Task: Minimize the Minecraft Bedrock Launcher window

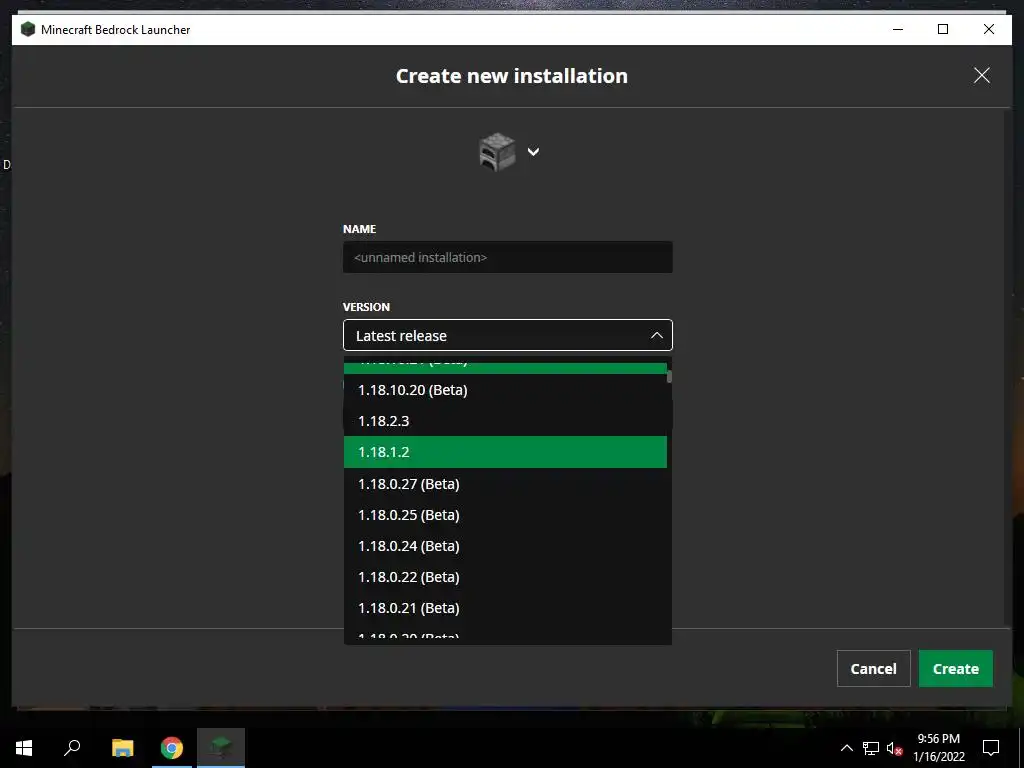Action: [x=898, y=29]
